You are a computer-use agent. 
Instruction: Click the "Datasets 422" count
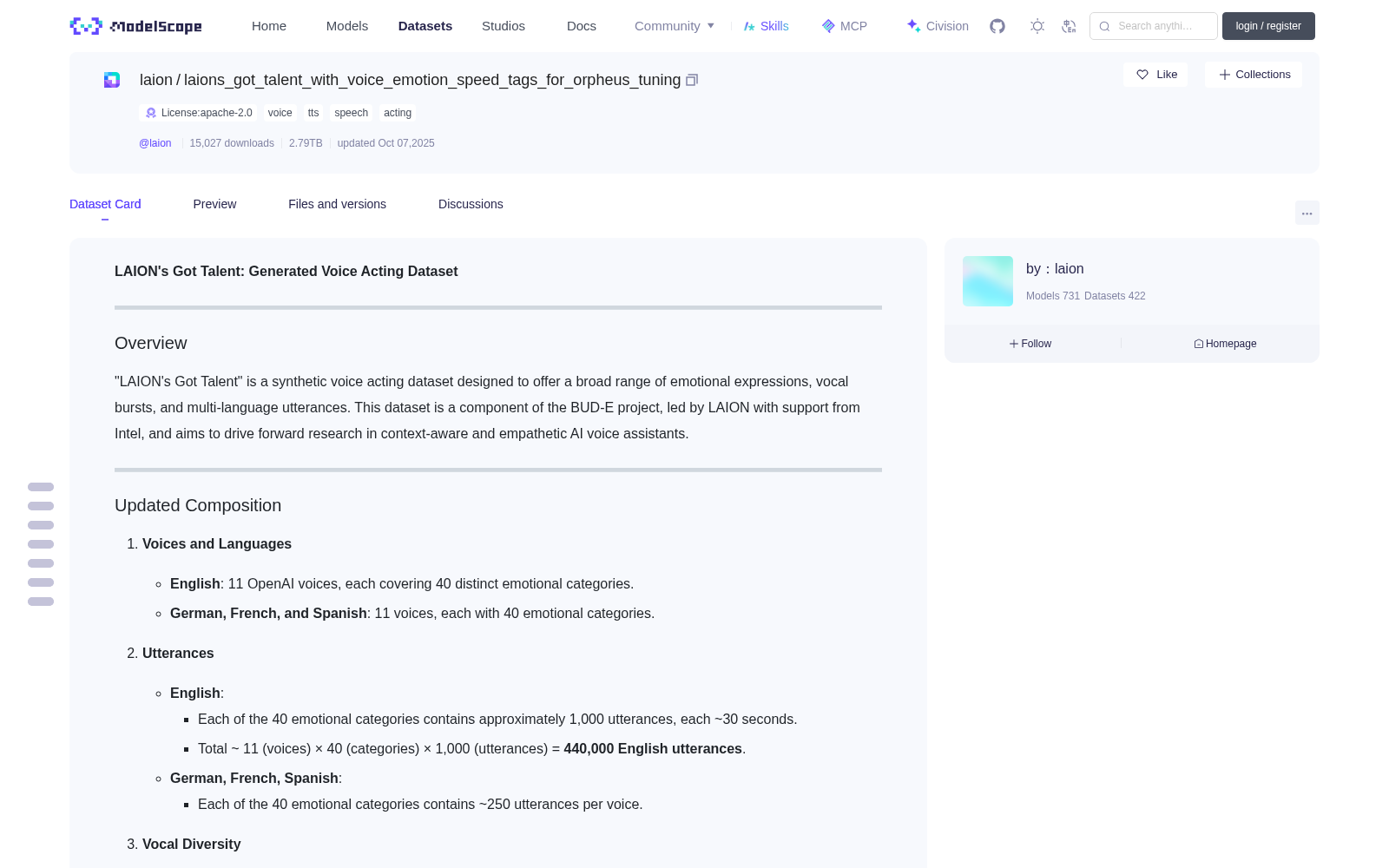1115,296
